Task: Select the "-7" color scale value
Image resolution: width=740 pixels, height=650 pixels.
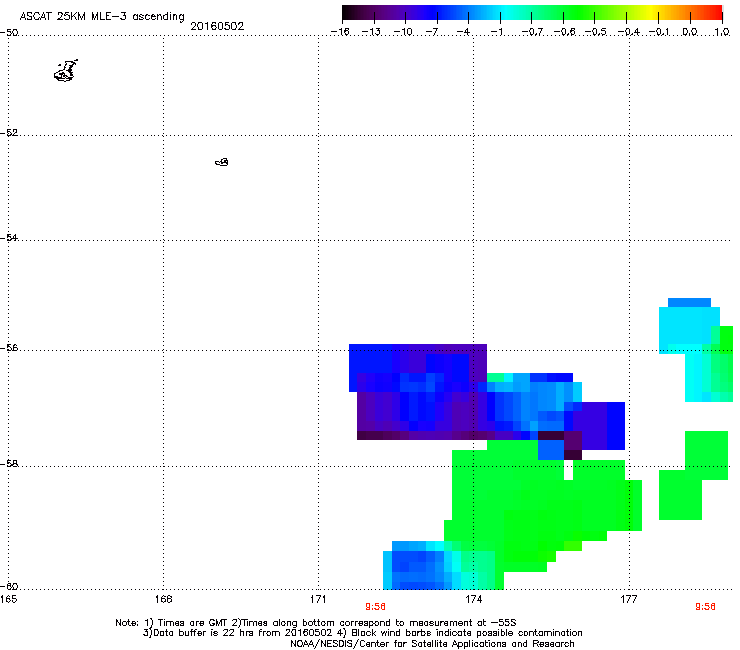Action: pos(431,32)
